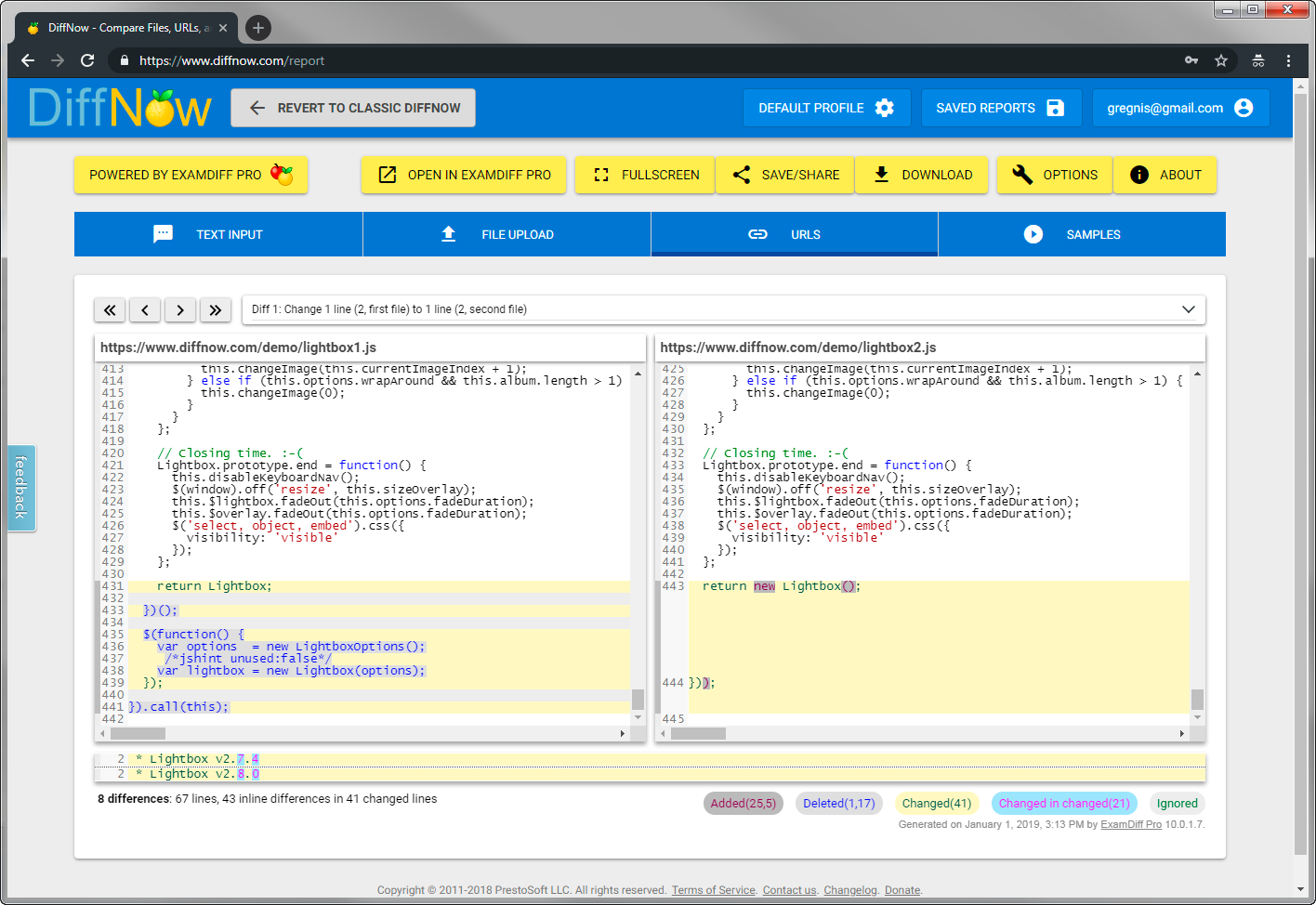The width and height of the screenshot is (1316, 905).
Task: Switch to the Text Input tab
Action: tap(218, 234)
